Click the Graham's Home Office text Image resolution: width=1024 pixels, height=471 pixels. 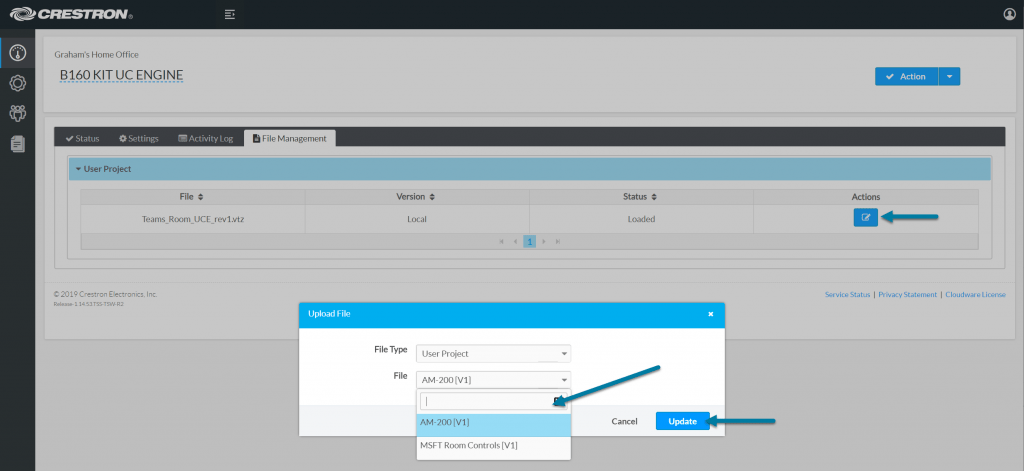pos(96,55)
